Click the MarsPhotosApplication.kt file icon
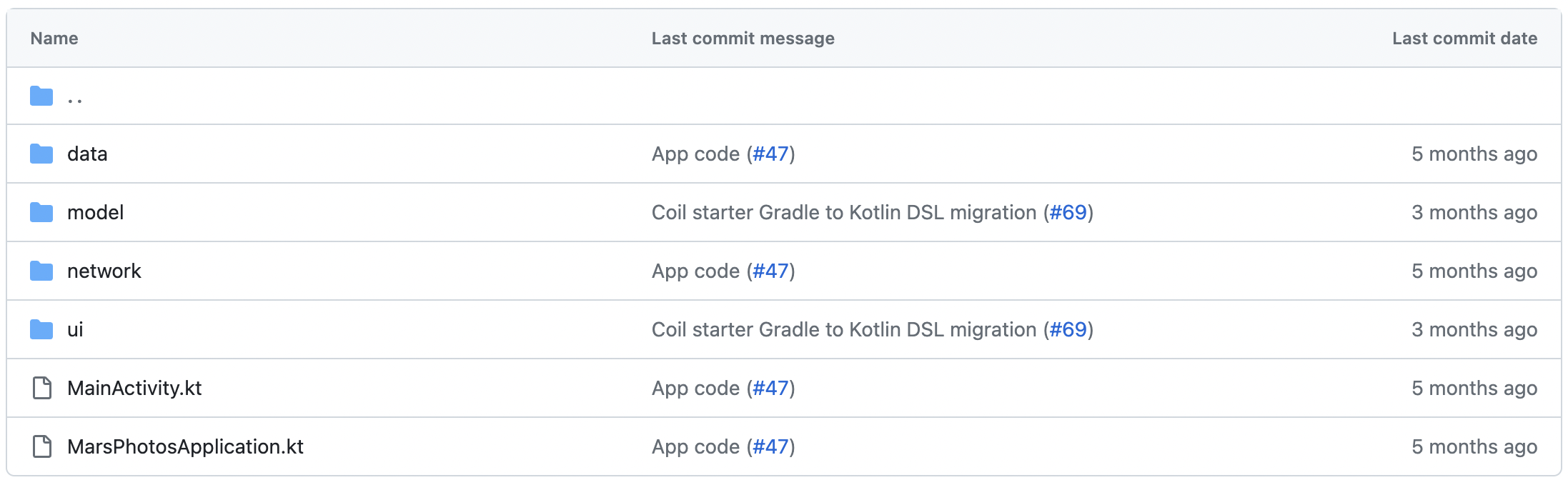This screenshot has width=1568, height=480. (x=42, y=447)
